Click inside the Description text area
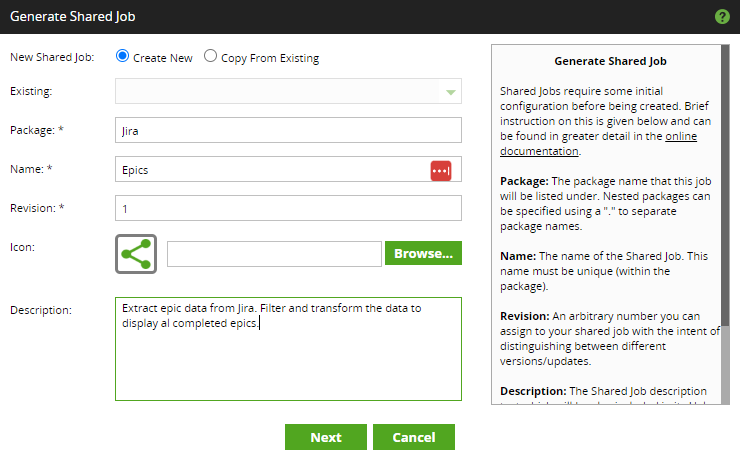Image resolution: width=740 pixels, height=459 pixels. click(x=288, y=349)
